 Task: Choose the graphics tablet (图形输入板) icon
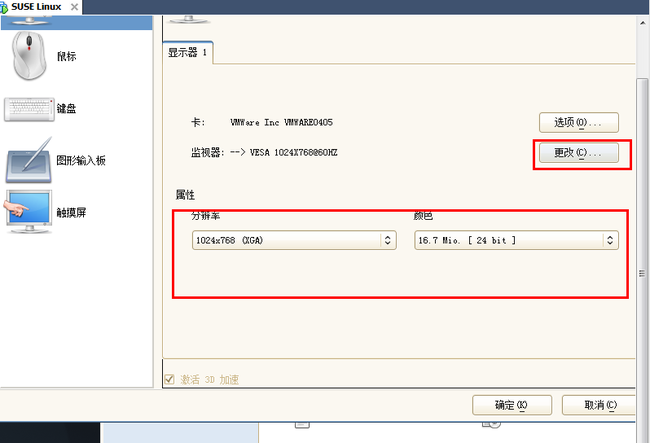[29, 160]
